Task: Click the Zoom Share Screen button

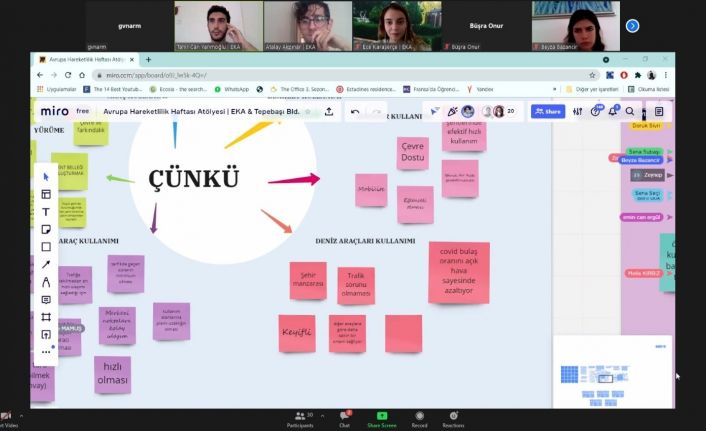Action: pos(381,419)
